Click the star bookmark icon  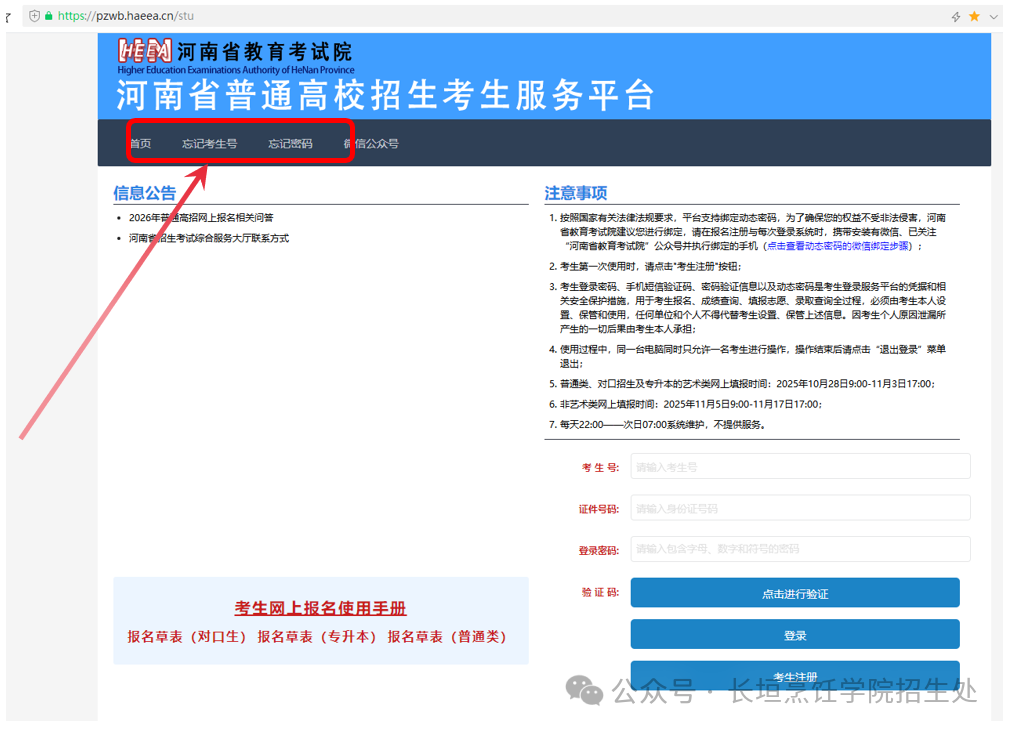[975, 16]
